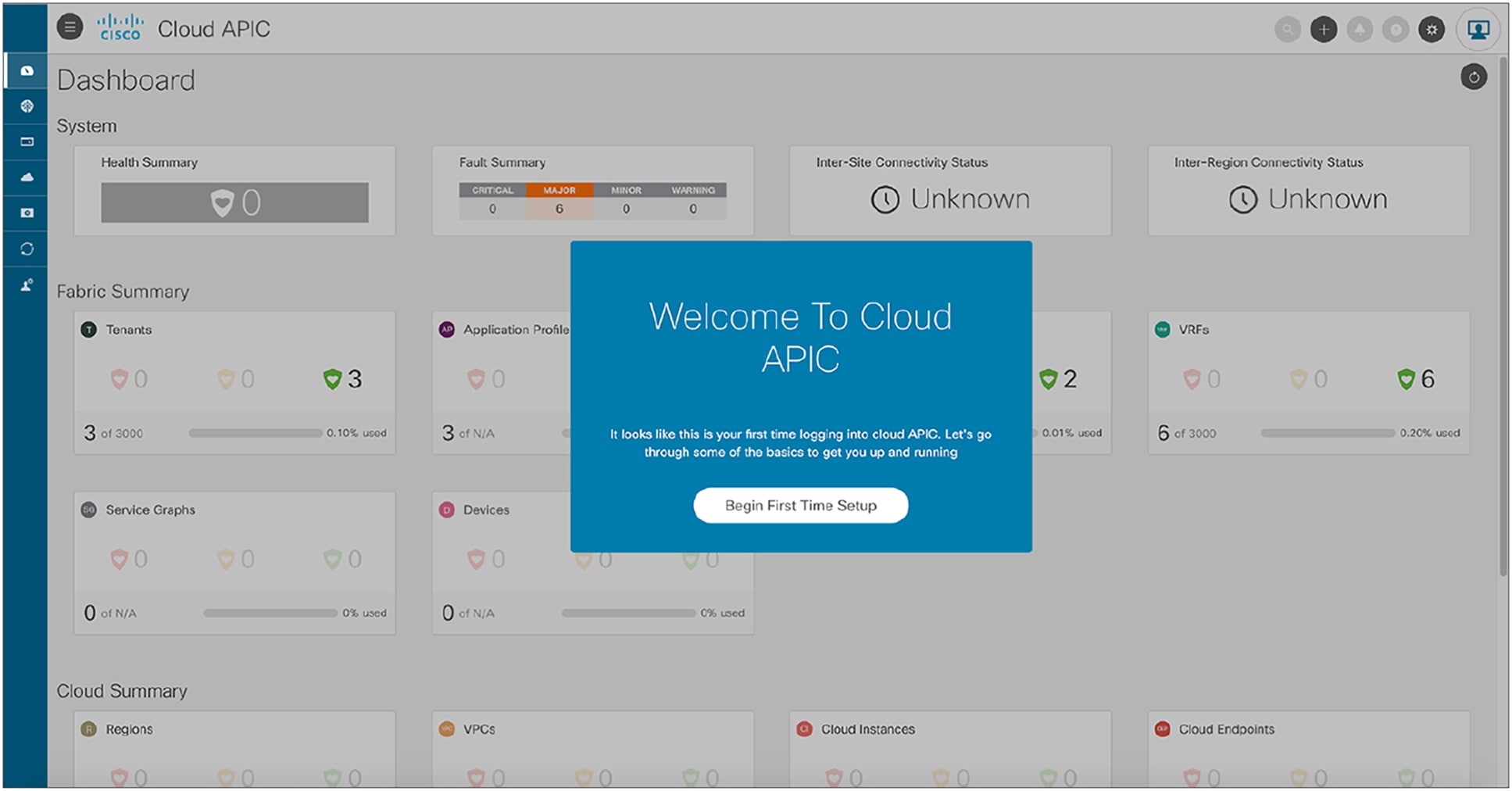1512x791 pixels.
Task: Click the page vertical scrollbar
Action: (1503, 317)
